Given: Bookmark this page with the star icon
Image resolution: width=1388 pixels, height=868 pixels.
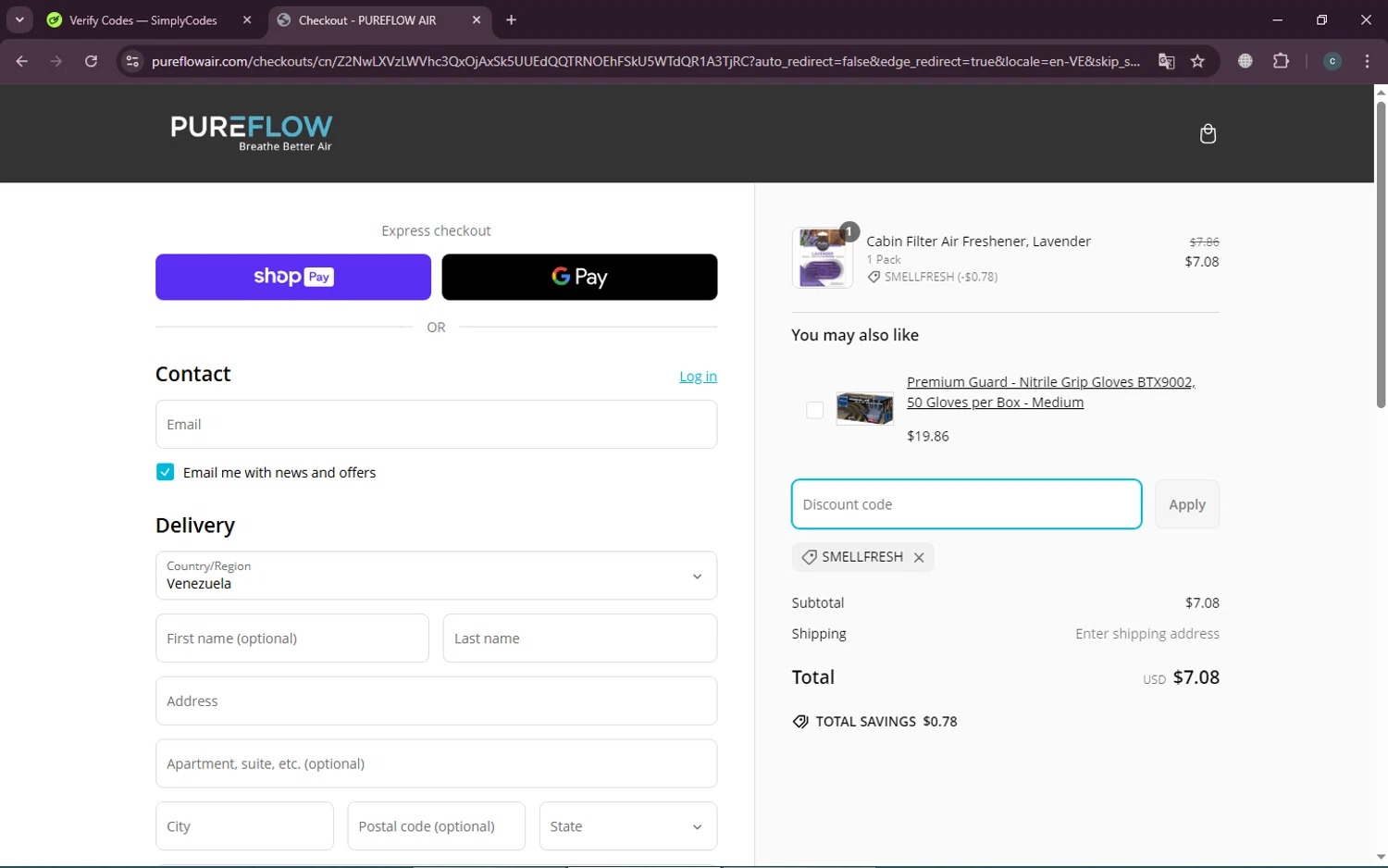Looking at the screenshot, I should [1197, 61].
